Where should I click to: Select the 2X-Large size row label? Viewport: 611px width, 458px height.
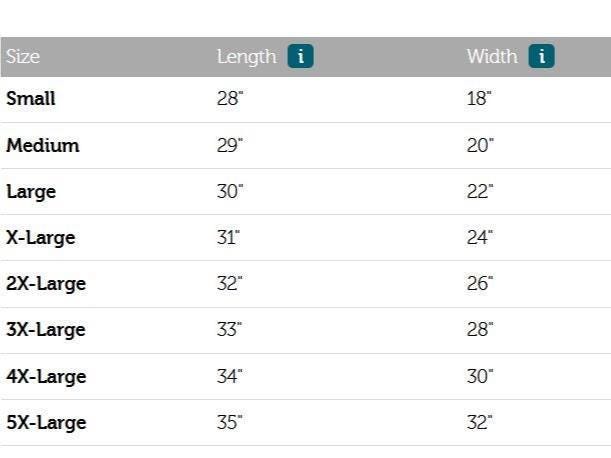[x=46, y=284]
